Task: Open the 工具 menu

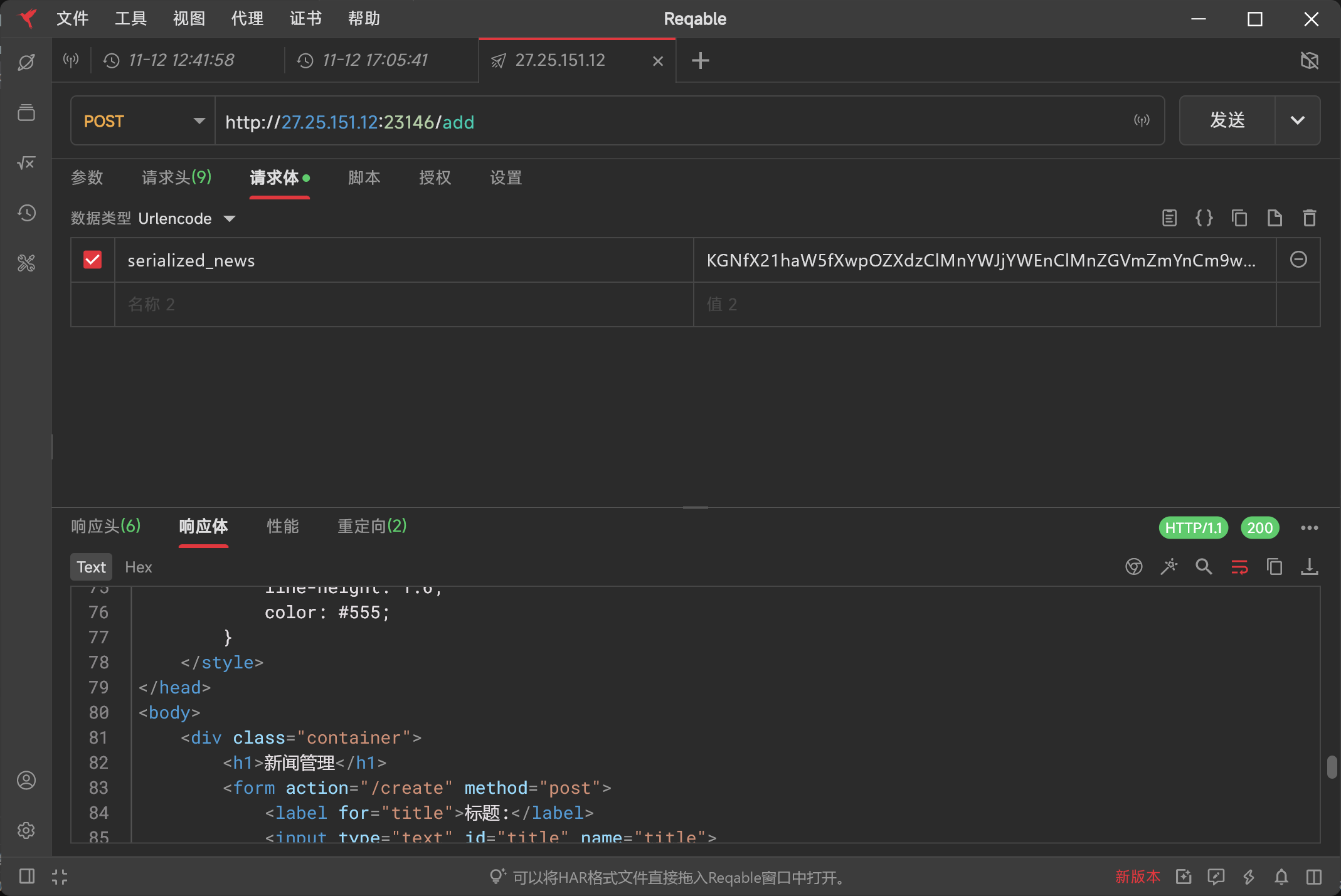Action: click(x=130, y=19)
